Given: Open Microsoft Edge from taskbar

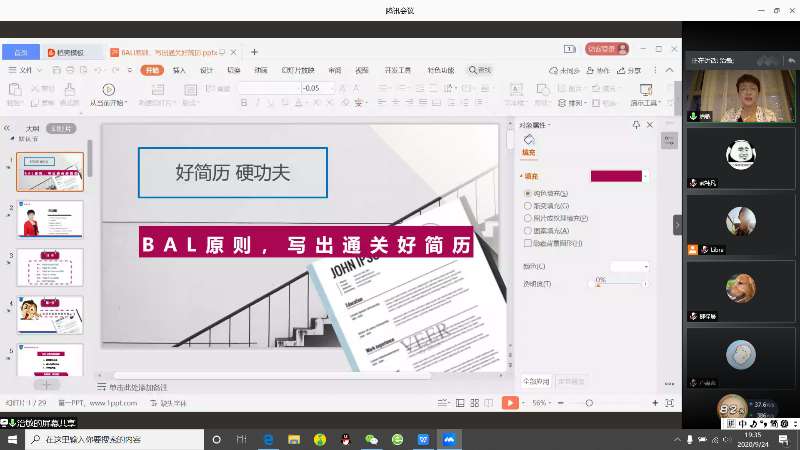Looking at the screenshot, I should click(x=268, y=439).
